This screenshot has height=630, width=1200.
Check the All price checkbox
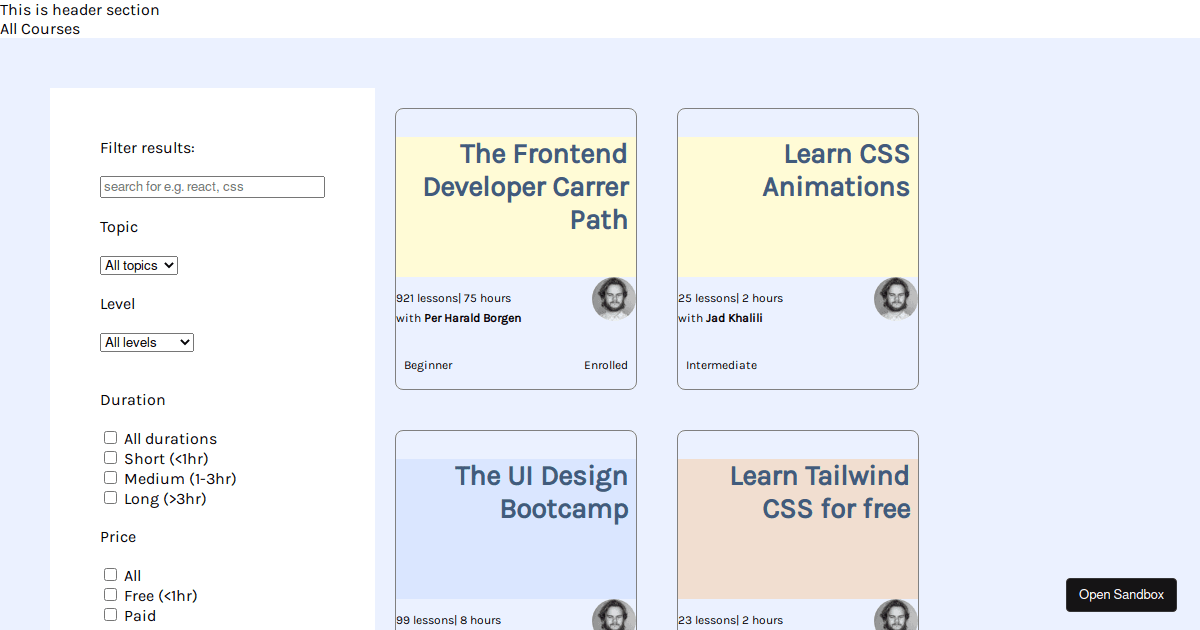pos(111,575)
